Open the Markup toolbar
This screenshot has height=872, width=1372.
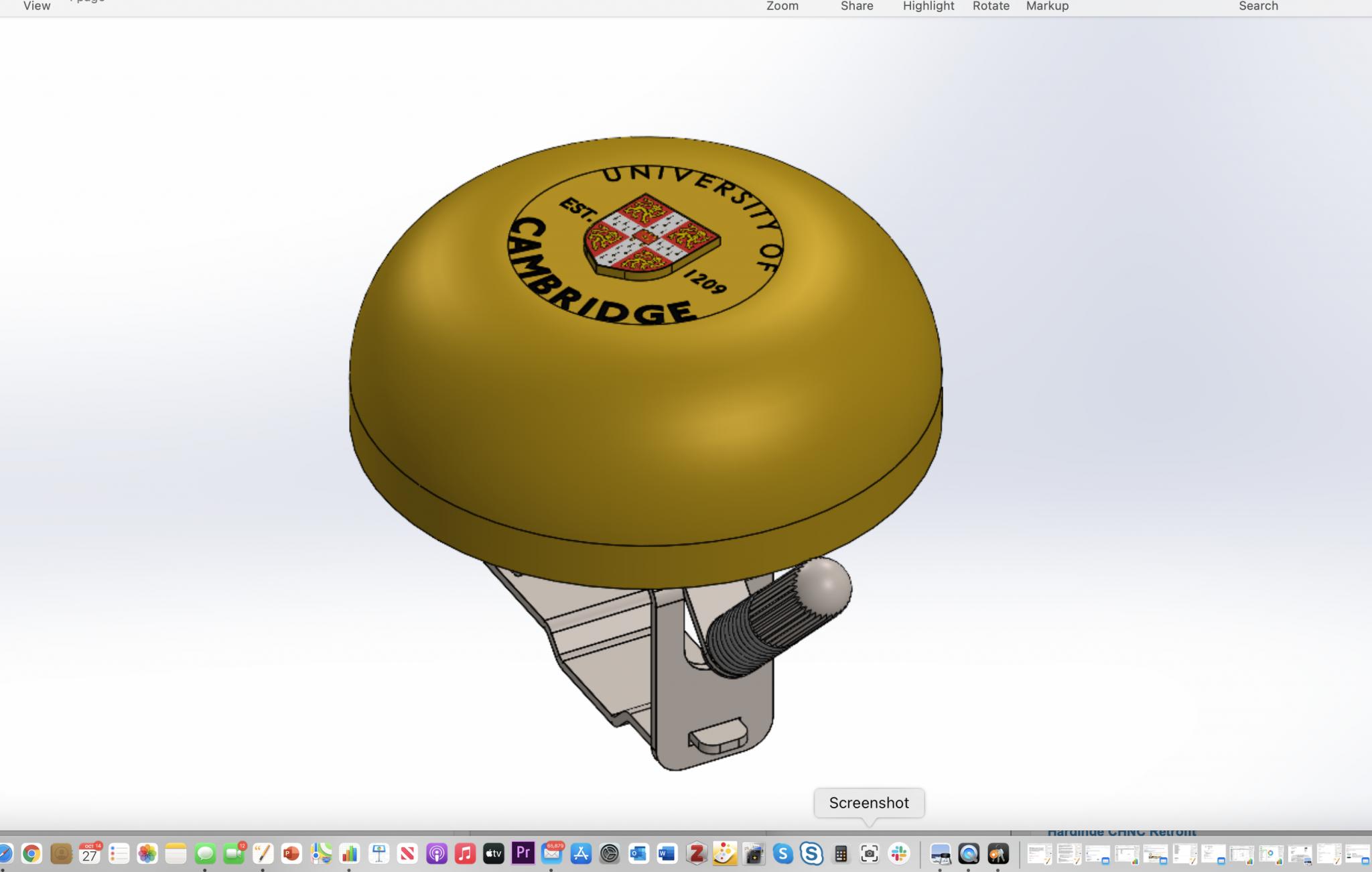pos(1047,6)
